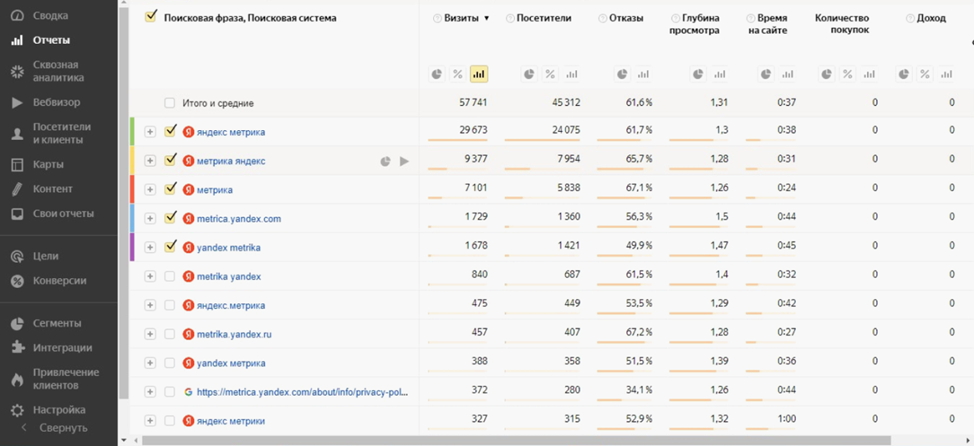
Task: Select pie chart view under Посетители
Action: [x=529, y=75]
